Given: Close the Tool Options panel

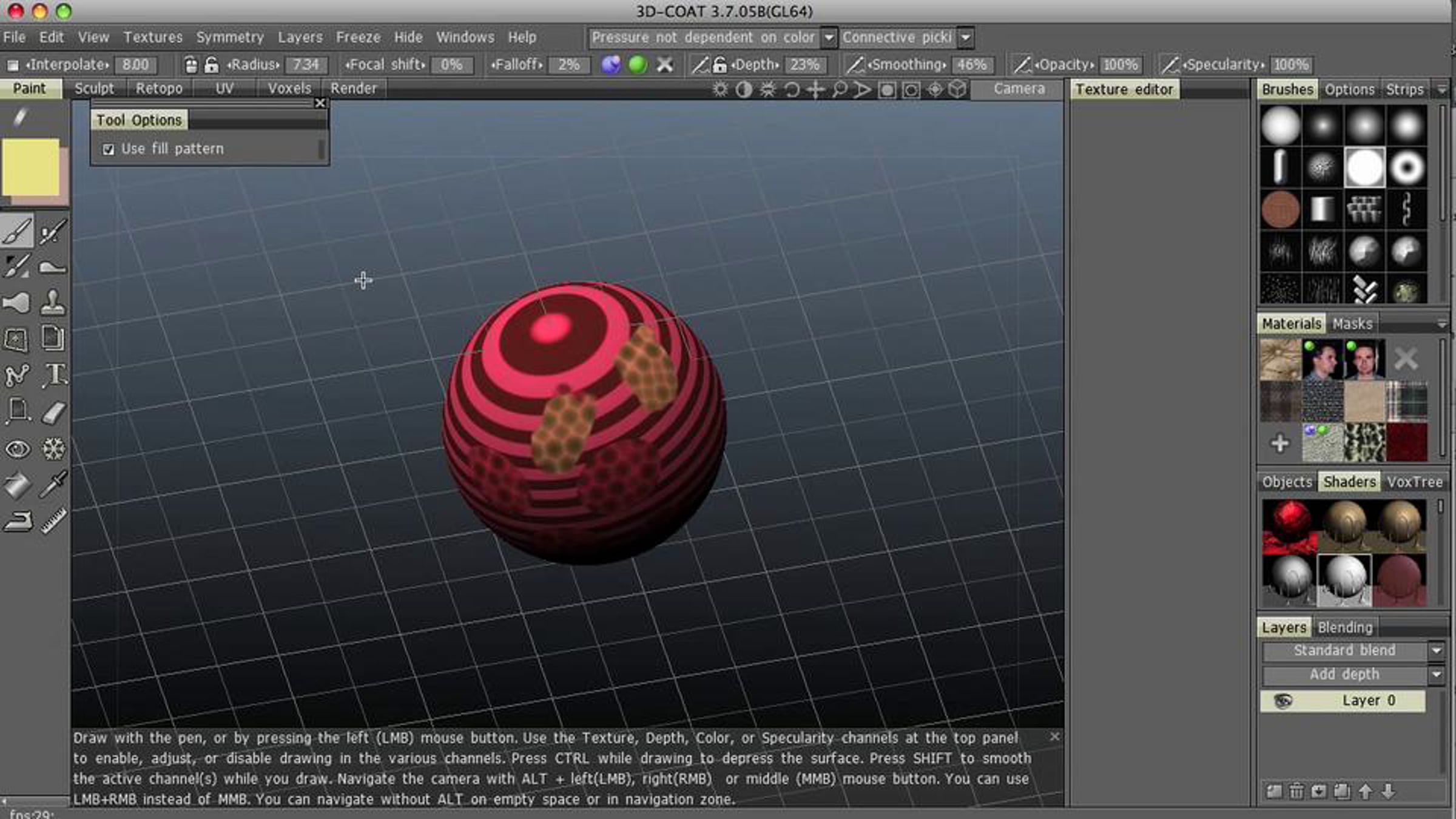Looking at the screenshot, I should [320, 104].
